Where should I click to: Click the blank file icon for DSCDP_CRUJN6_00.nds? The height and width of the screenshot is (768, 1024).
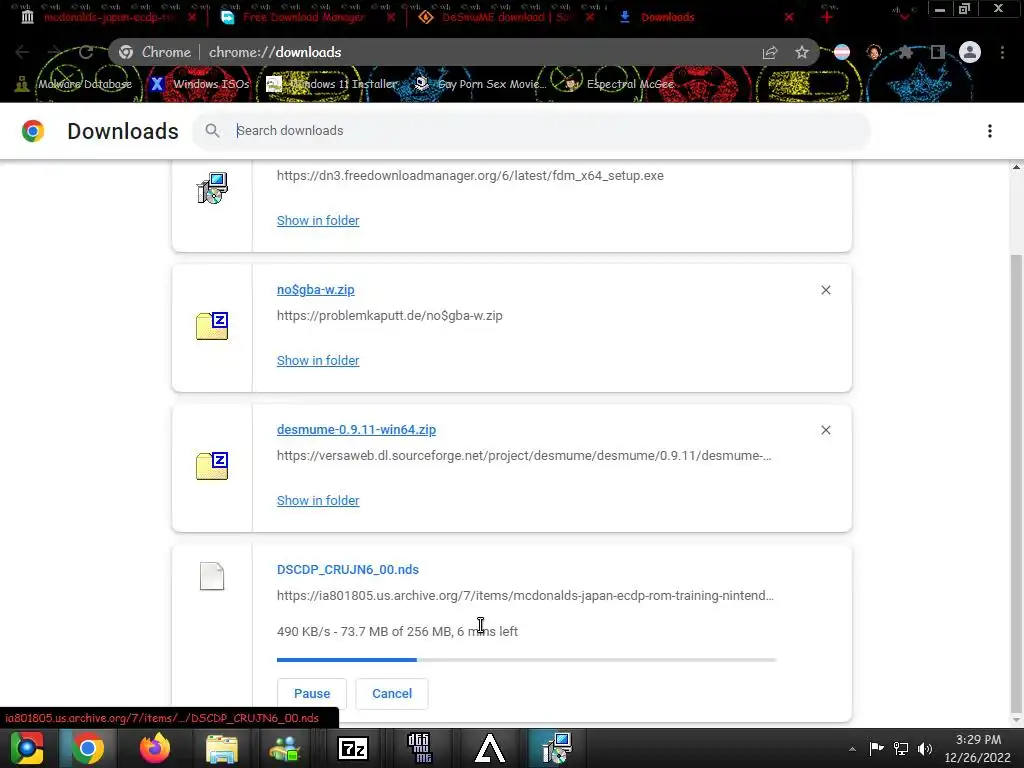(x=212, y=576)
